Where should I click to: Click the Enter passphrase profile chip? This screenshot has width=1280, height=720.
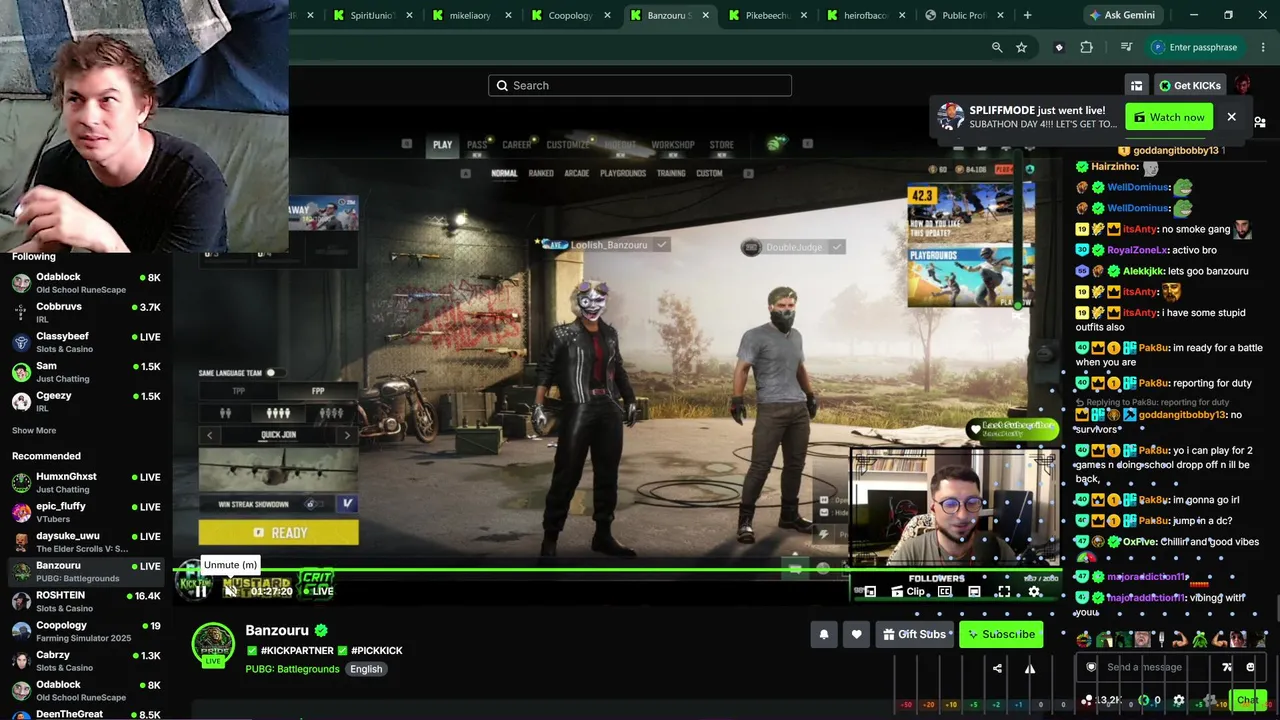[x=1196, y=47]
